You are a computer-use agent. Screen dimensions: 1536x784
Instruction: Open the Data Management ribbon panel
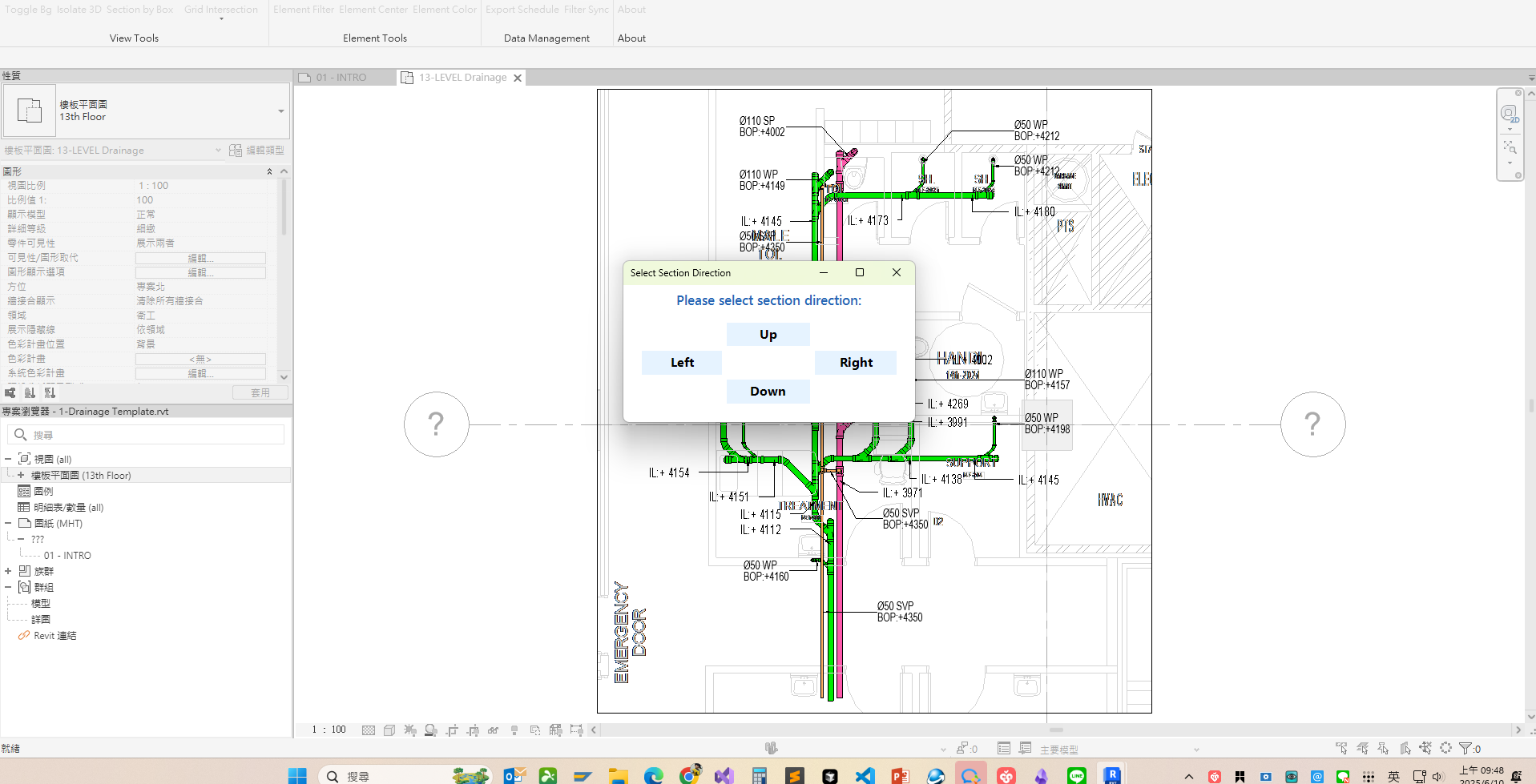[x=546, y=38]
